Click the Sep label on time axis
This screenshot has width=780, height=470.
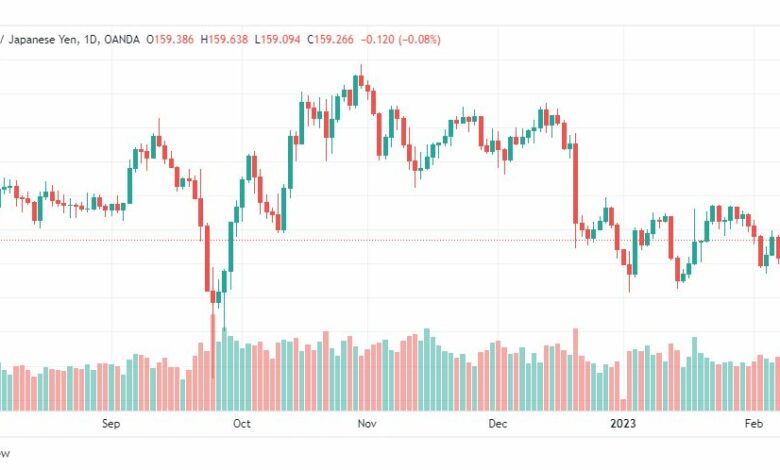tap(111, 424)
